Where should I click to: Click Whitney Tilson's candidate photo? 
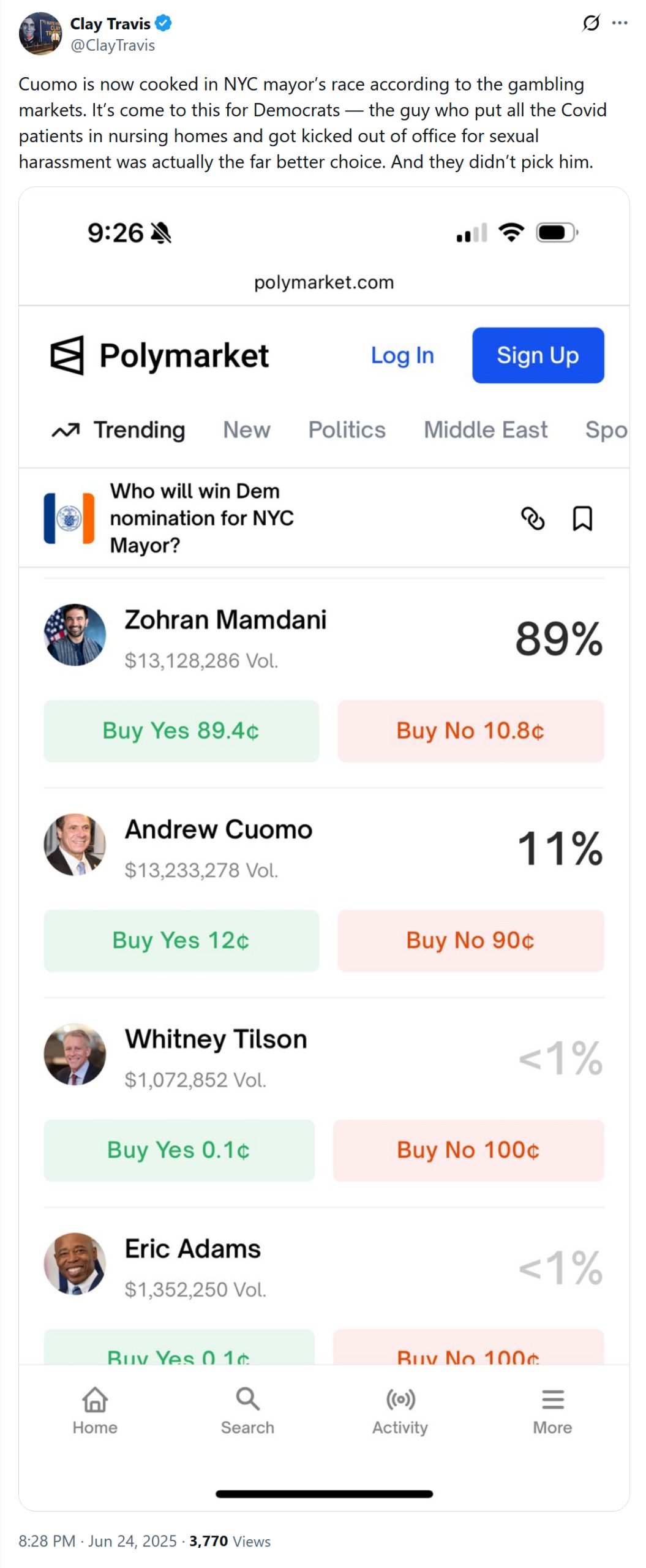[x=75, y=1053]
